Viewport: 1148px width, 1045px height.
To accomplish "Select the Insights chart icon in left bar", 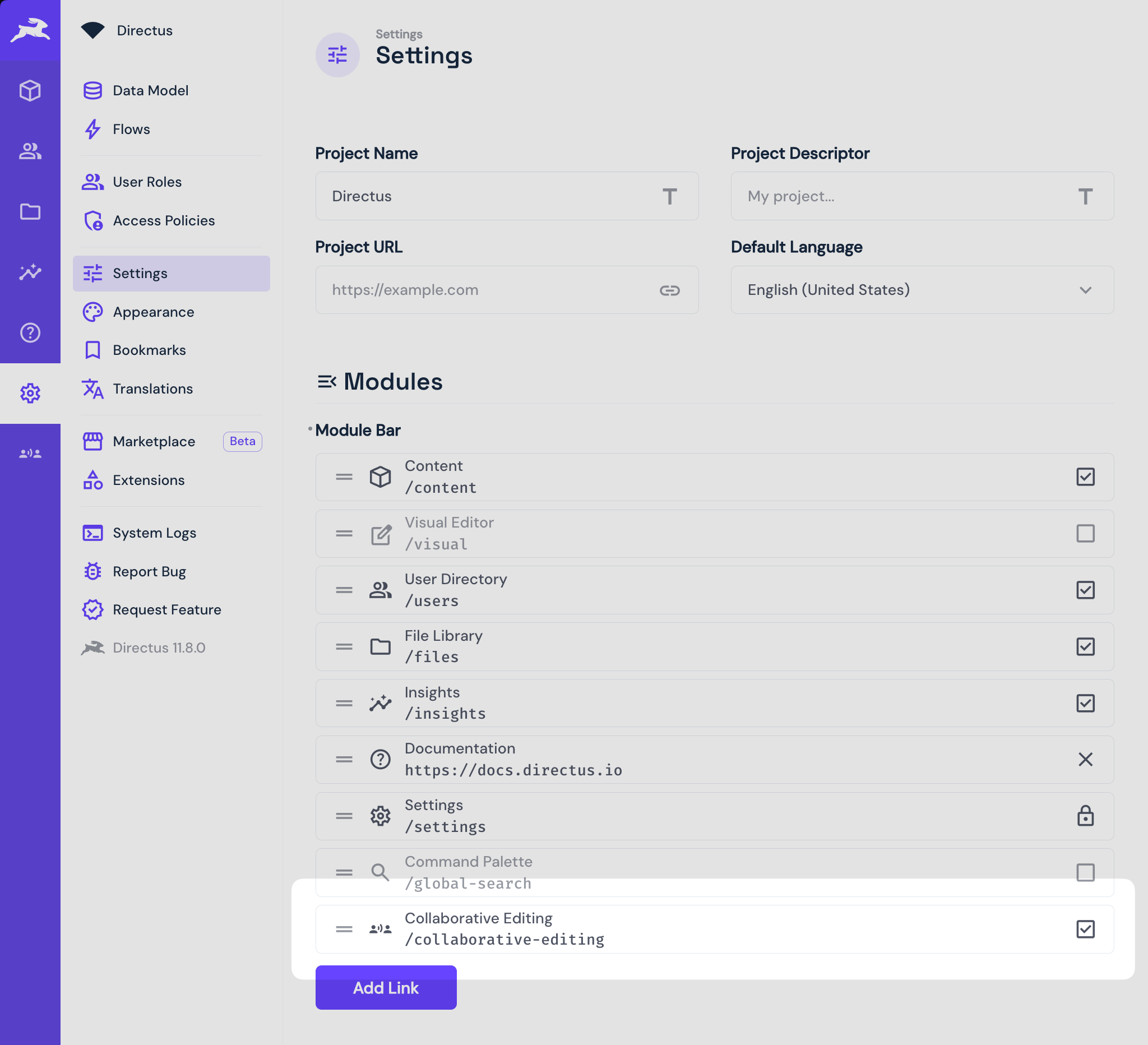I will click(30, 272).
